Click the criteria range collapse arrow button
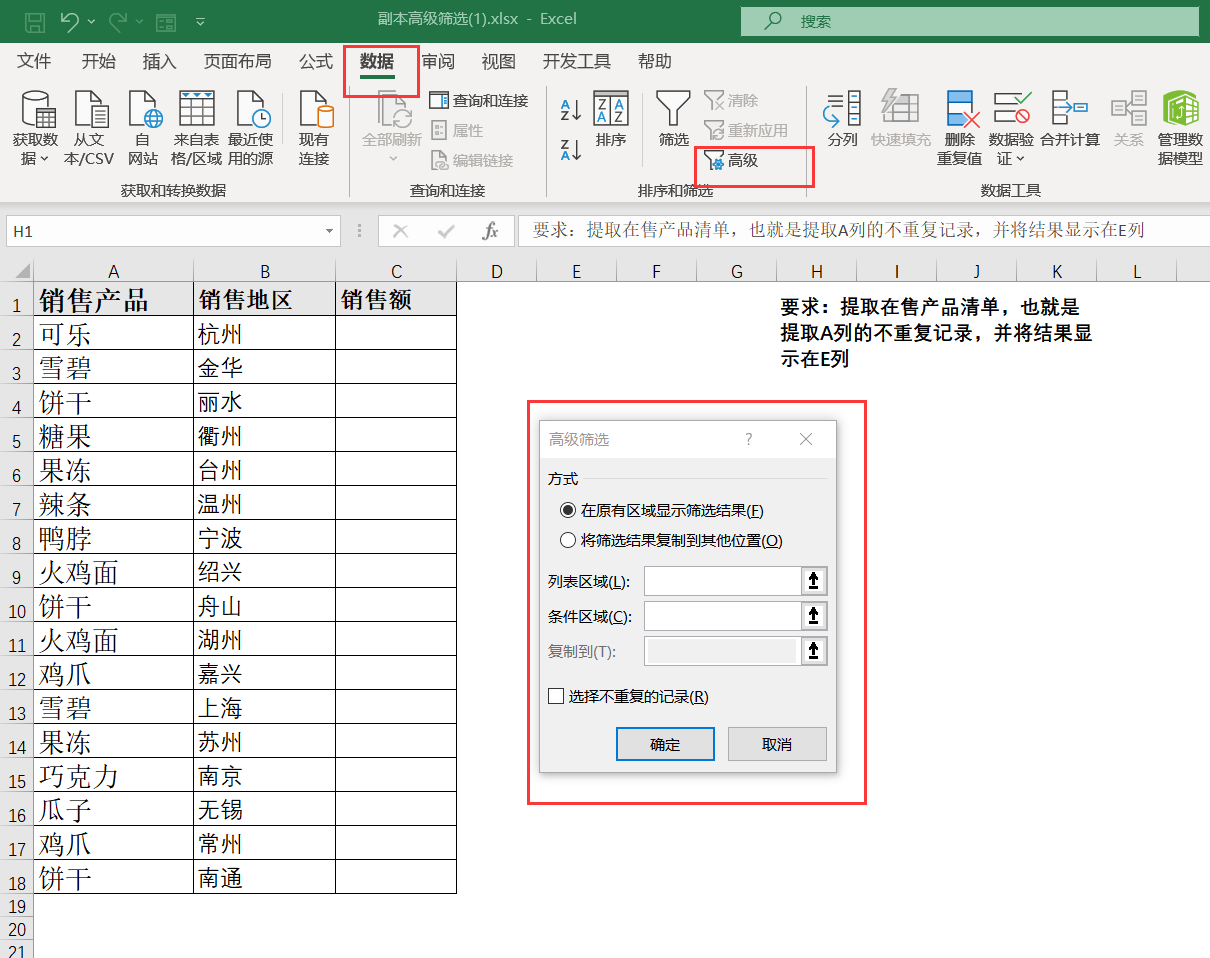Screen dimensions: 1210x958 814,616
